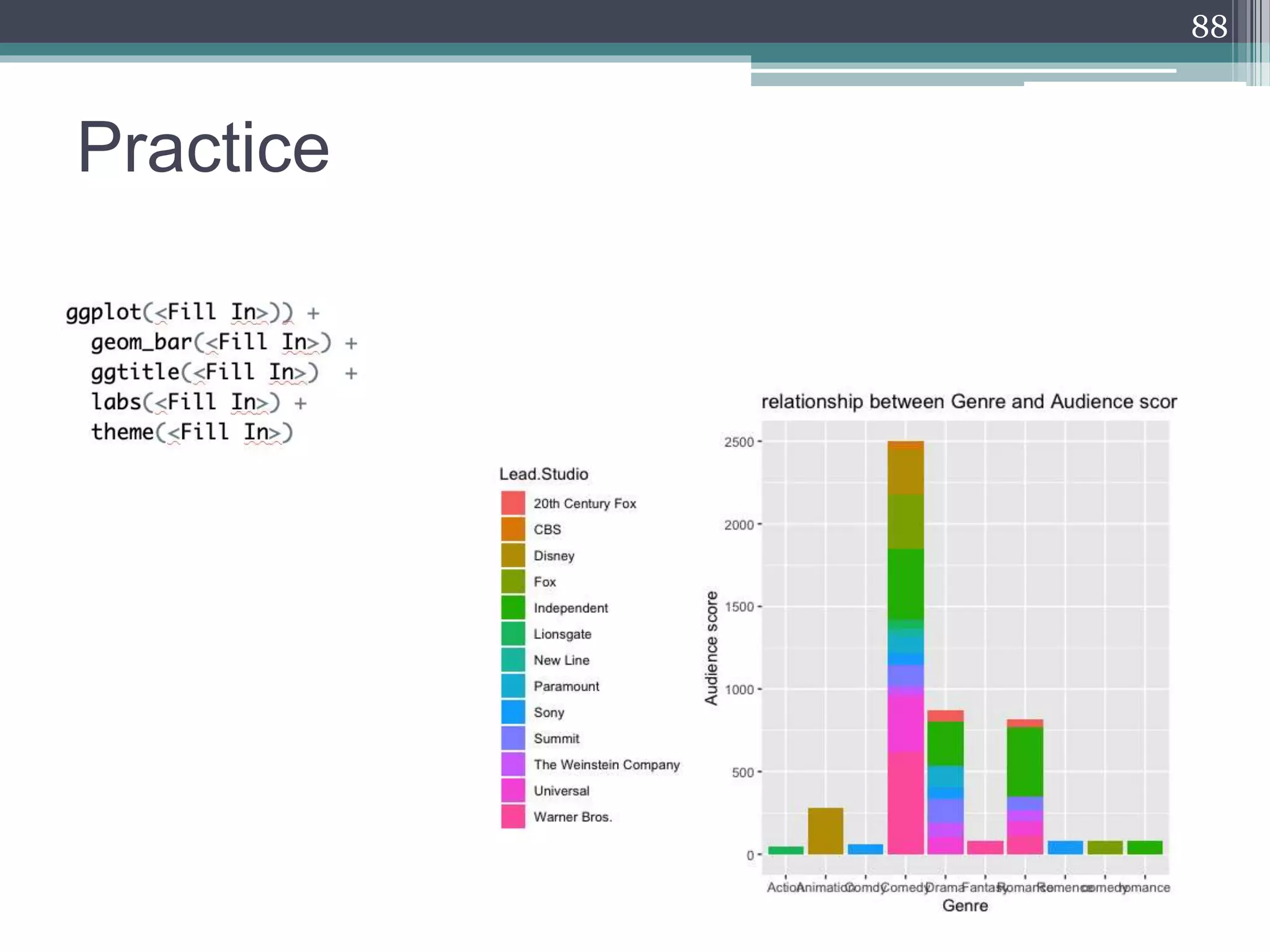Click the Animation bar in chart
Screen dimensions: 1270x952
click(x=825, y=831)
